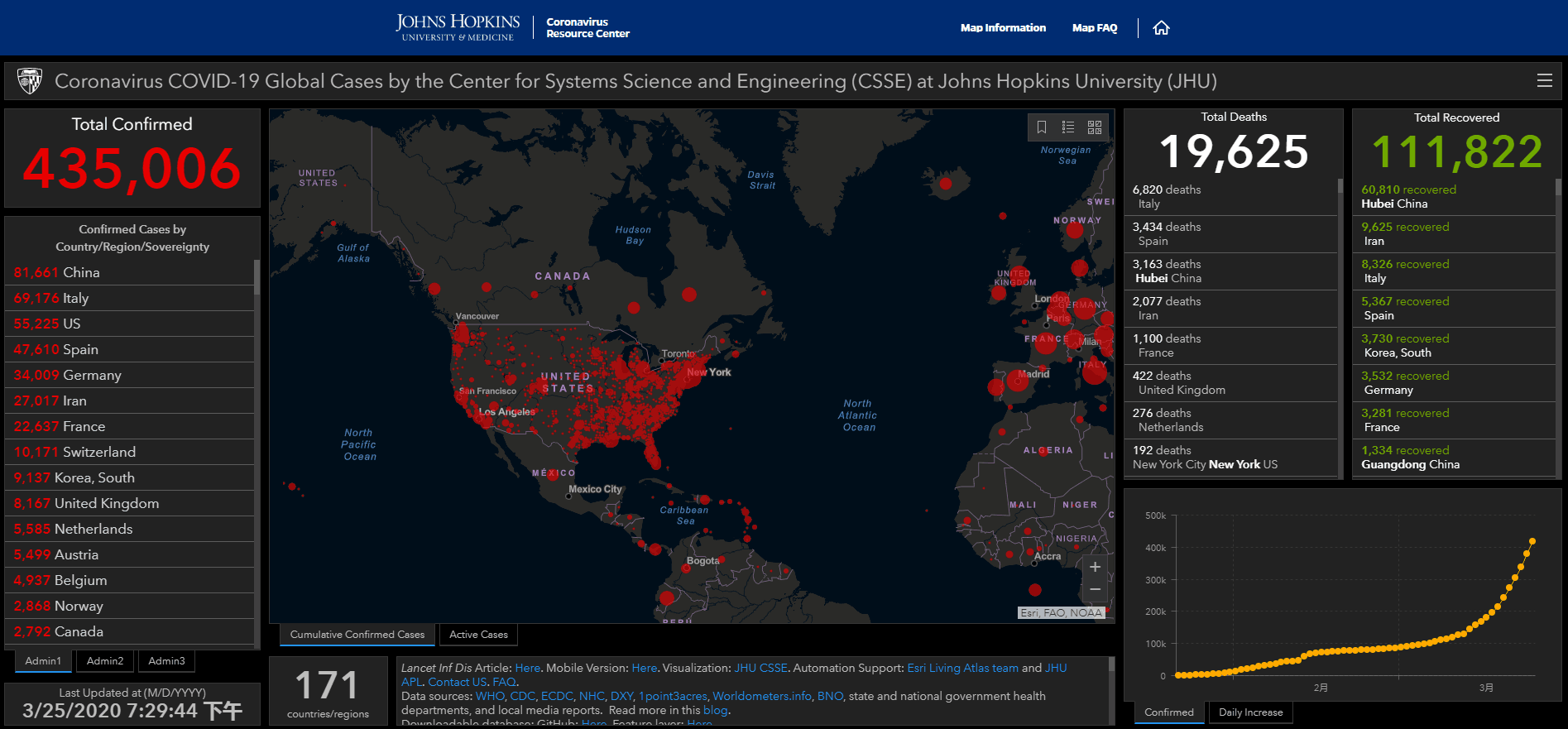The height and width of the screenshot is (729, 1568).
Task: Open the NHC data source link
Action: 592,696
